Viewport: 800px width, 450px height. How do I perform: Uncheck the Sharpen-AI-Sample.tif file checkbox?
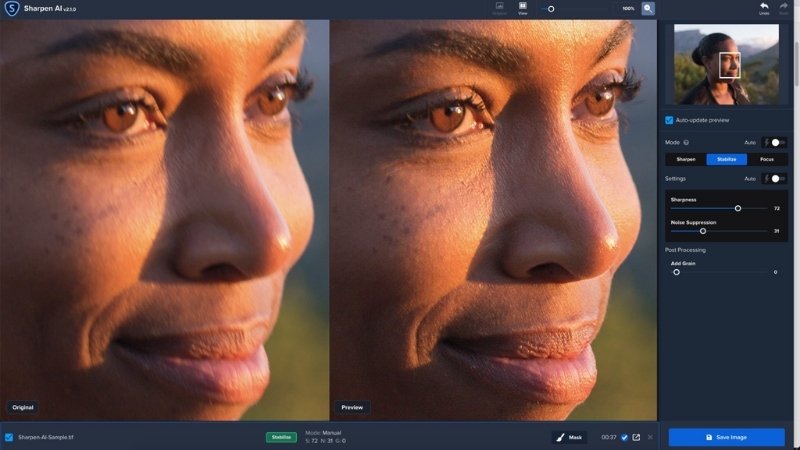[9, 437]
